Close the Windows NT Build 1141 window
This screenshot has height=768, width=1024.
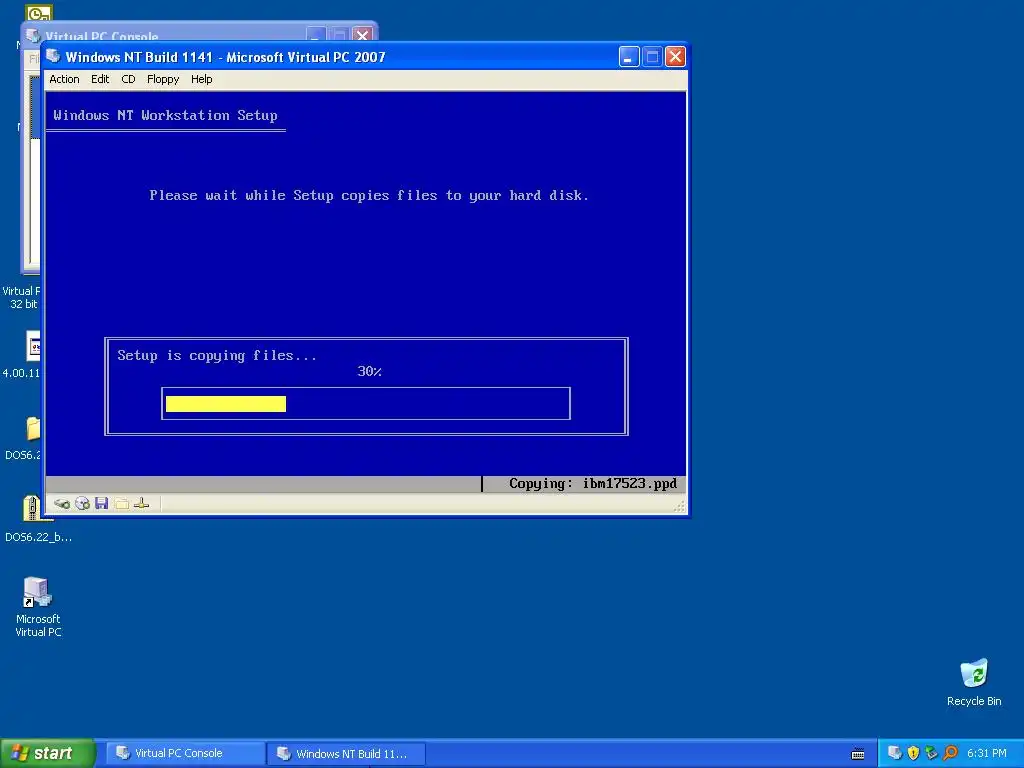(x=675, y=57)
